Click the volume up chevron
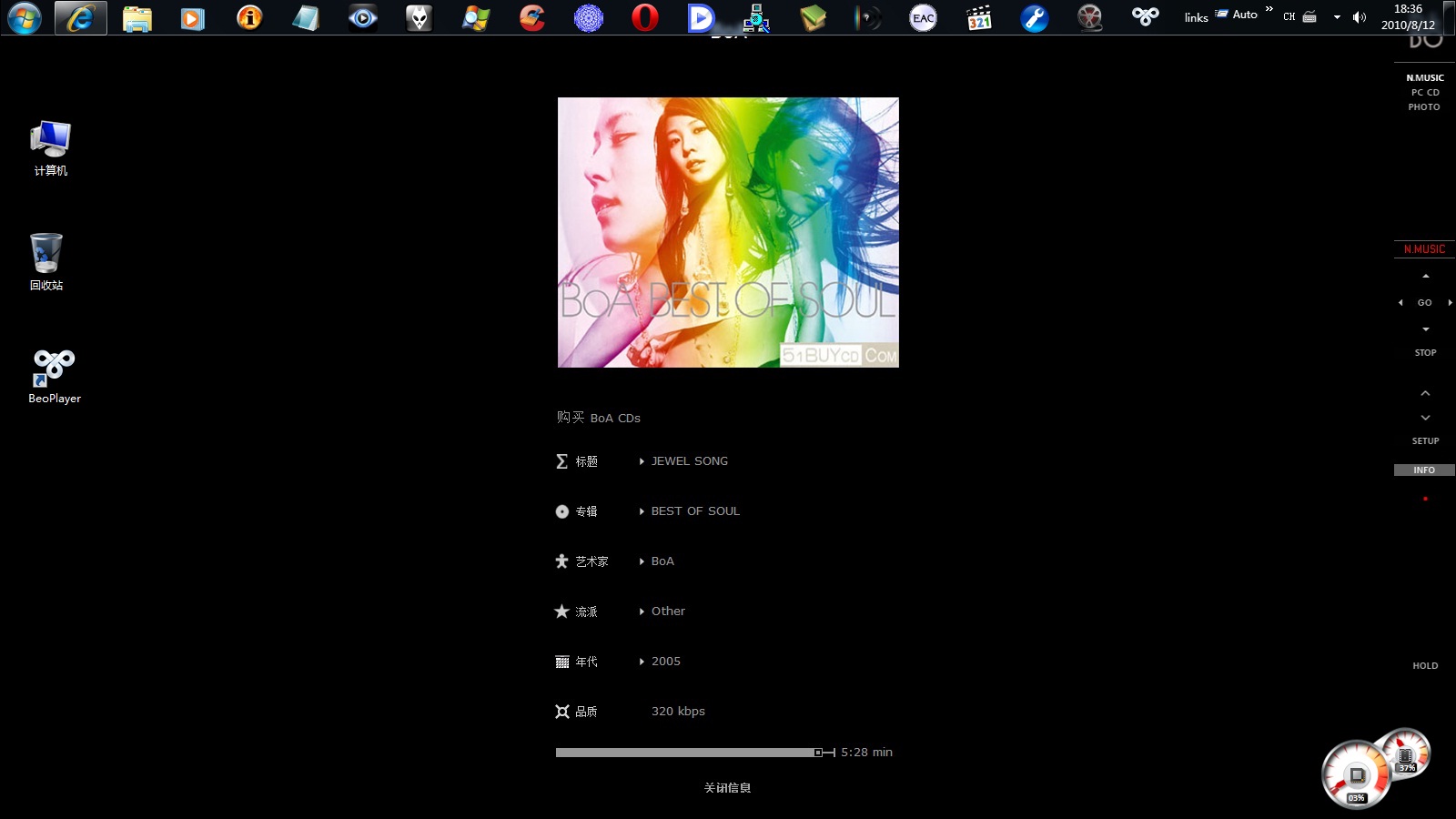 (x=1426, y=393)
